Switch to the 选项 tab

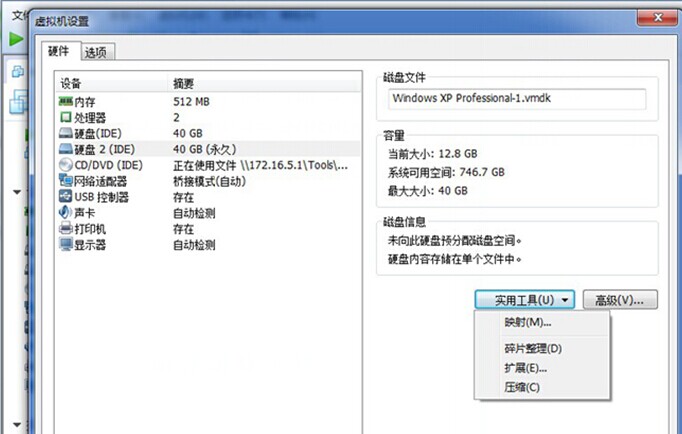[x=96, y=52]
